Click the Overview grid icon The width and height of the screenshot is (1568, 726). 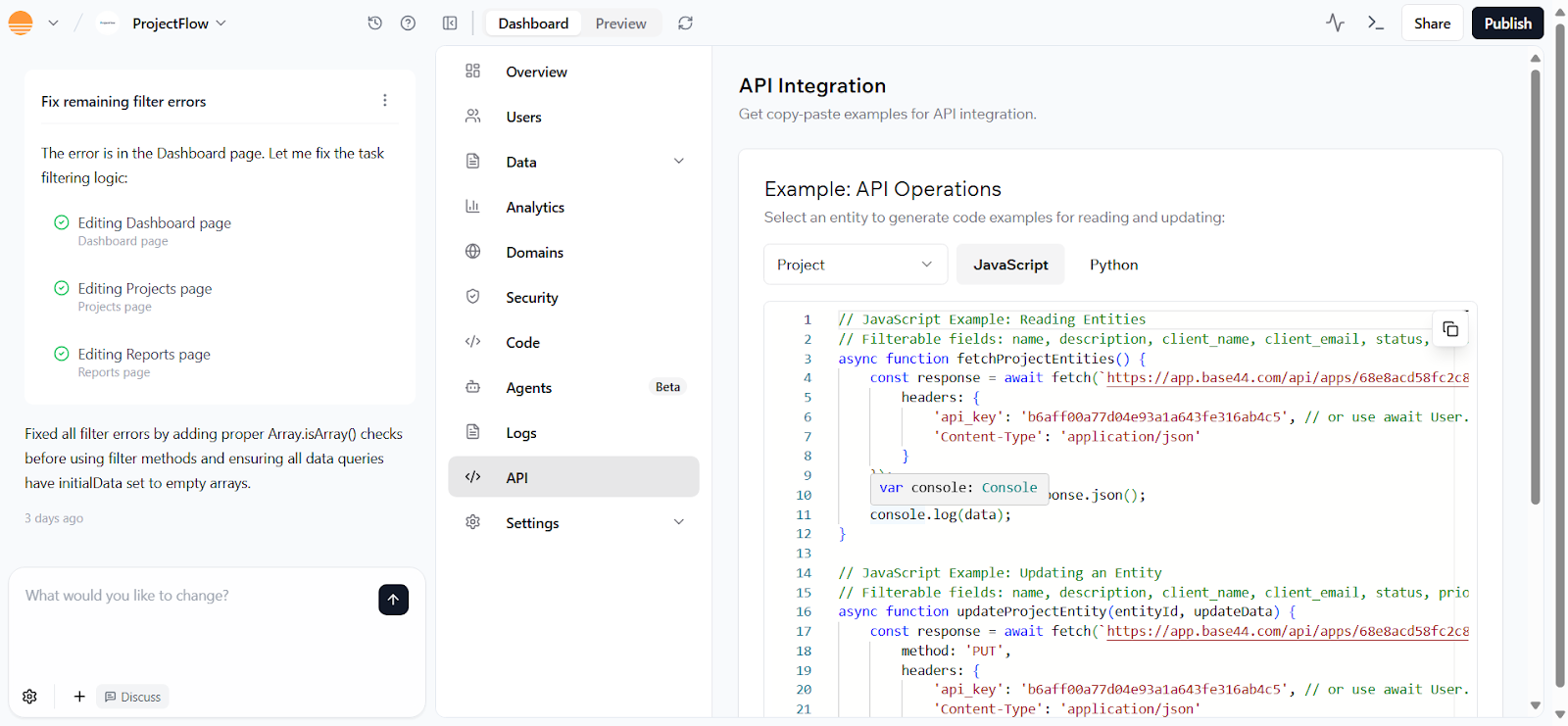pyautogui.click(x=472, y=71)
